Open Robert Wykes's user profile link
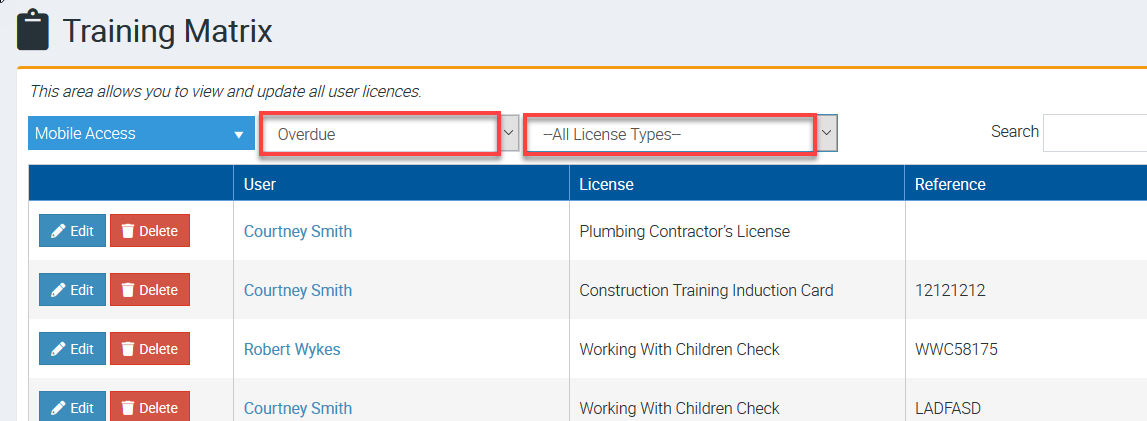This screenshot has height=421, width=1147. click(292, 349)
